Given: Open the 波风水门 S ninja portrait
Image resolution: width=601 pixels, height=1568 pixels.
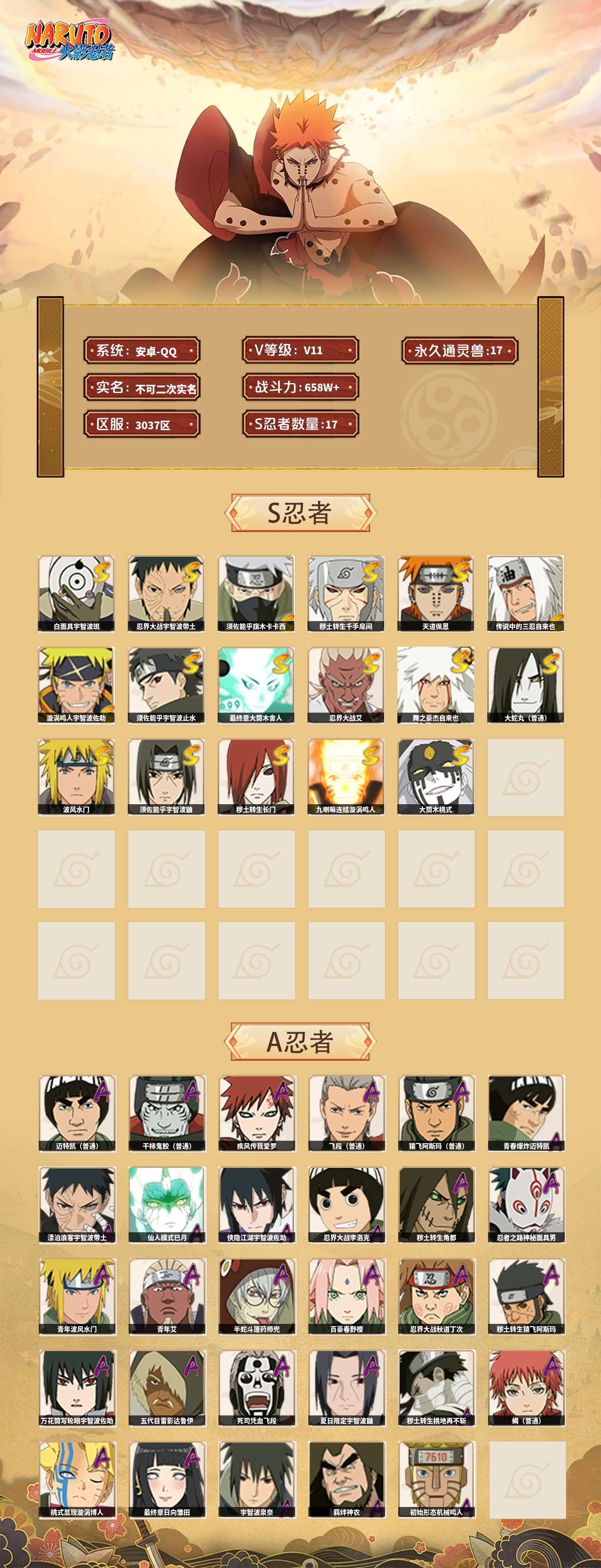Looking at the screenshot, I should 76,777.
